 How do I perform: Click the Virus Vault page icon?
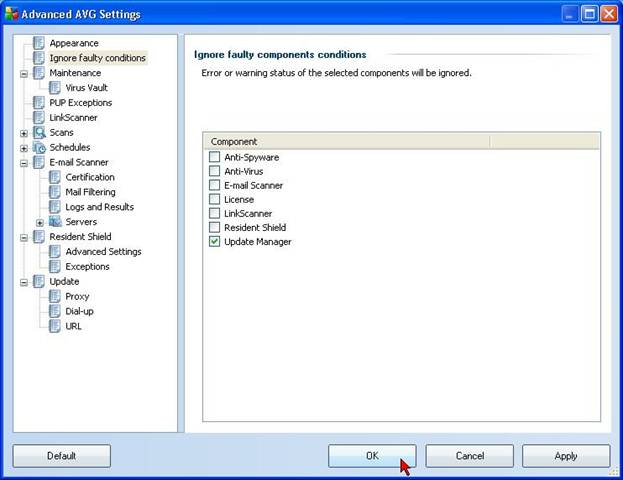pos(55,88)
